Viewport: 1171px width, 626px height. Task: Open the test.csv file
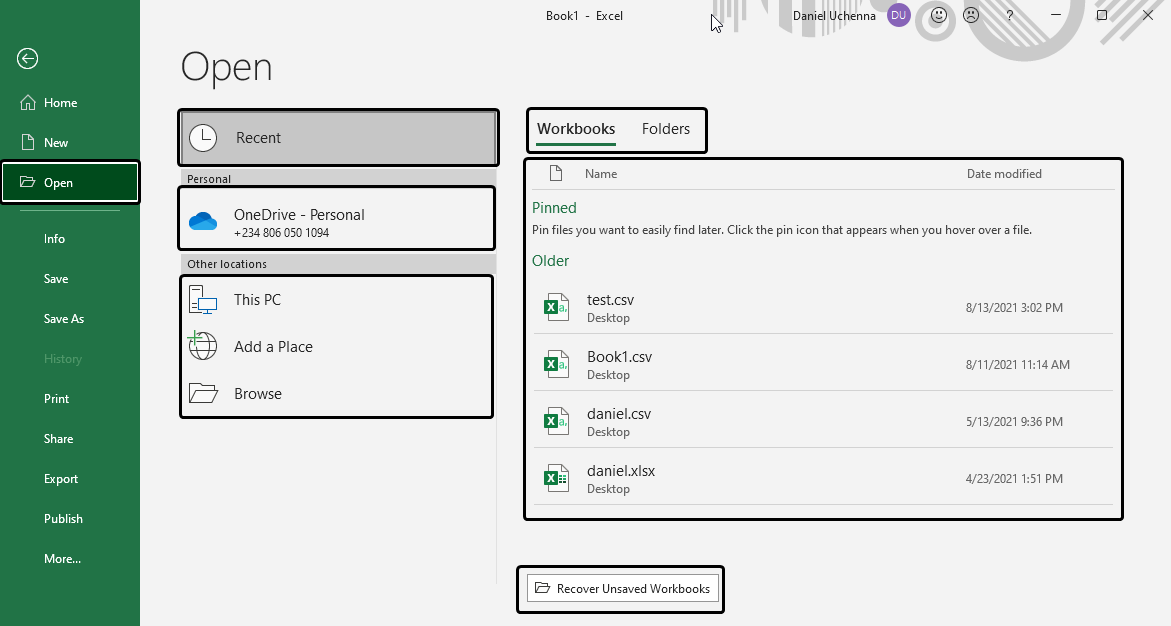pos(610,300)
